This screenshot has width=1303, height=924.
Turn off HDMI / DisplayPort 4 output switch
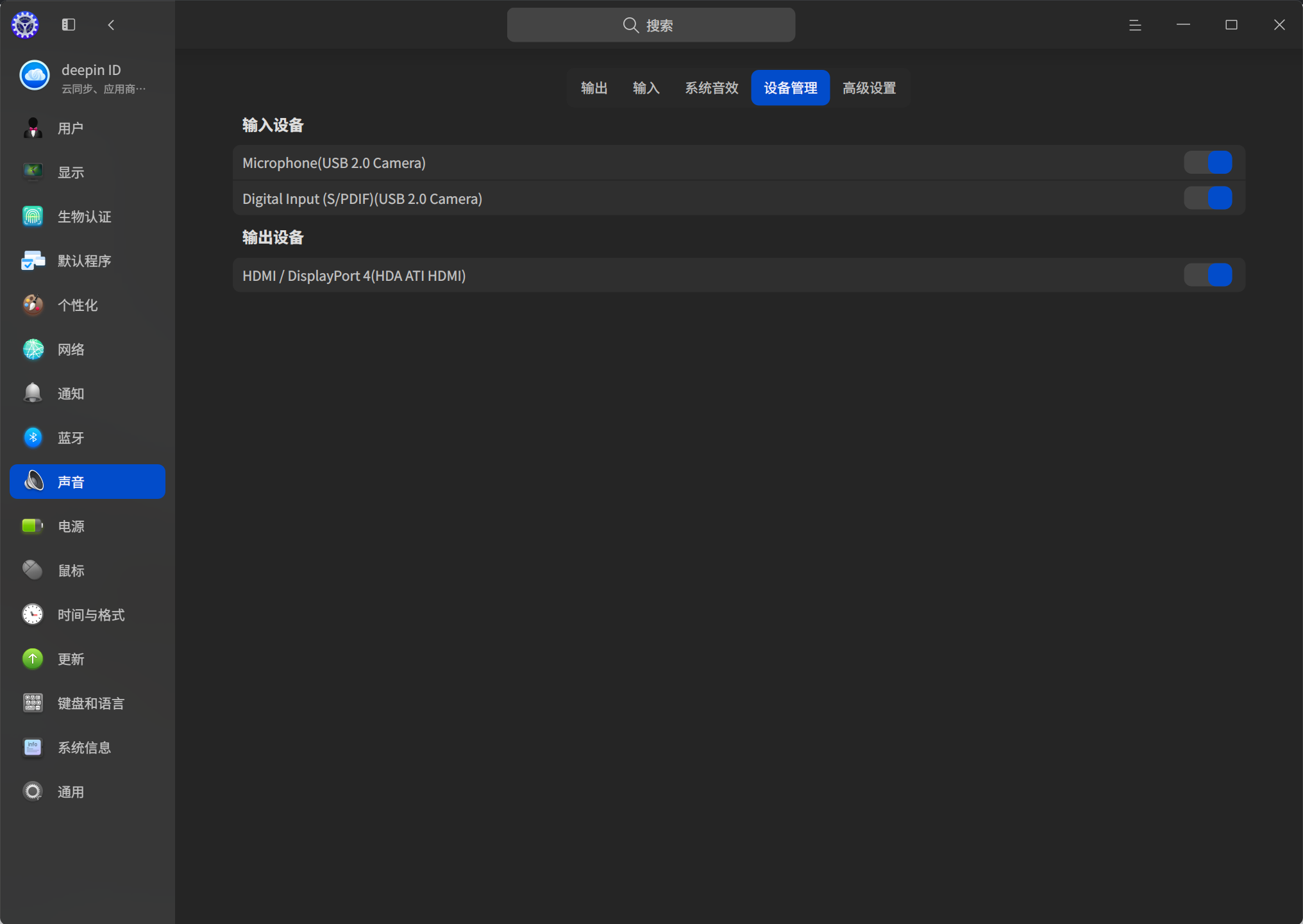1207,275
